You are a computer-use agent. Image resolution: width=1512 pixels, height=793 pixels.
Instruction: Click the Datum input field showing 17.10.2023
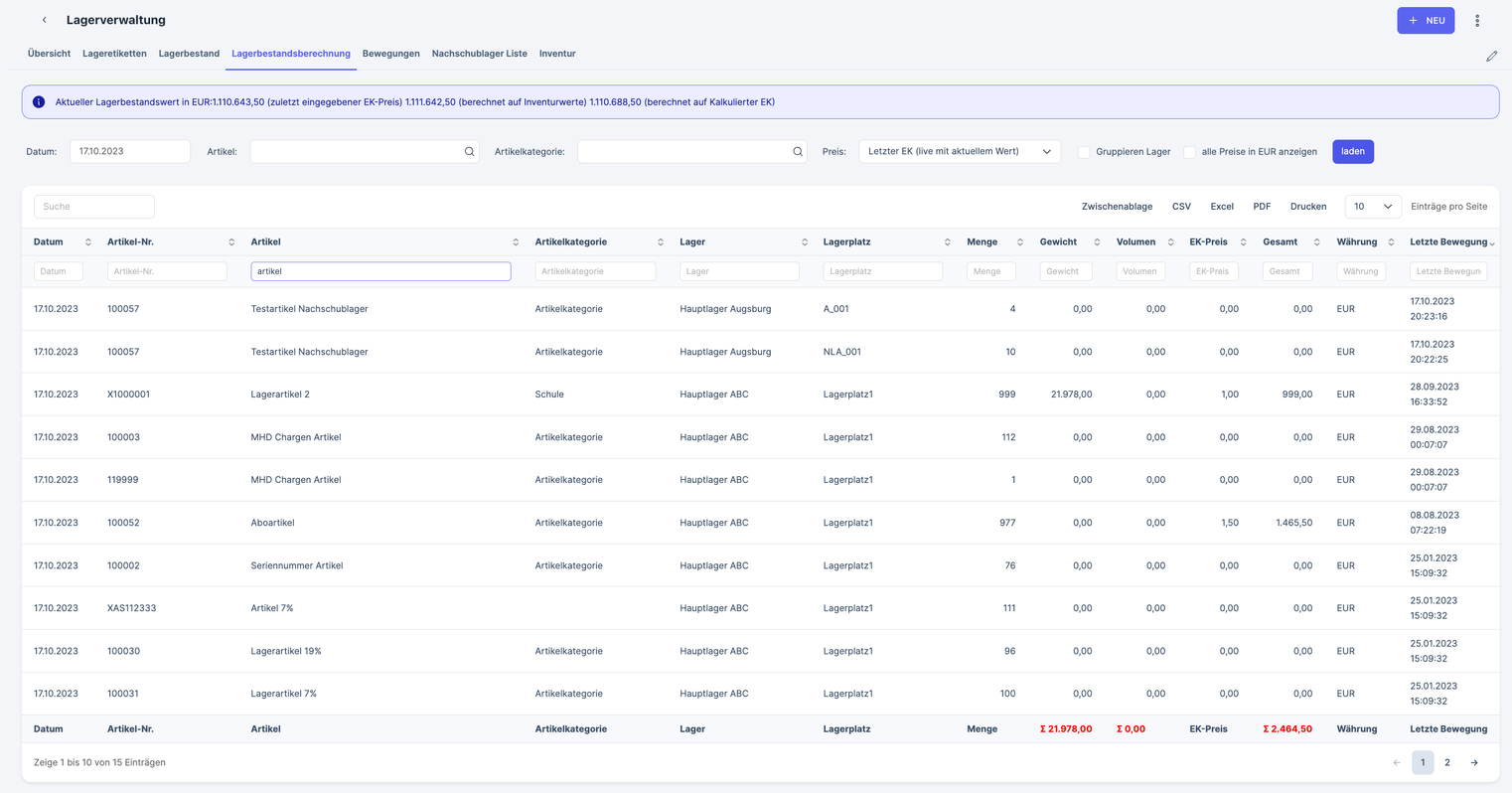pos(129,152)
